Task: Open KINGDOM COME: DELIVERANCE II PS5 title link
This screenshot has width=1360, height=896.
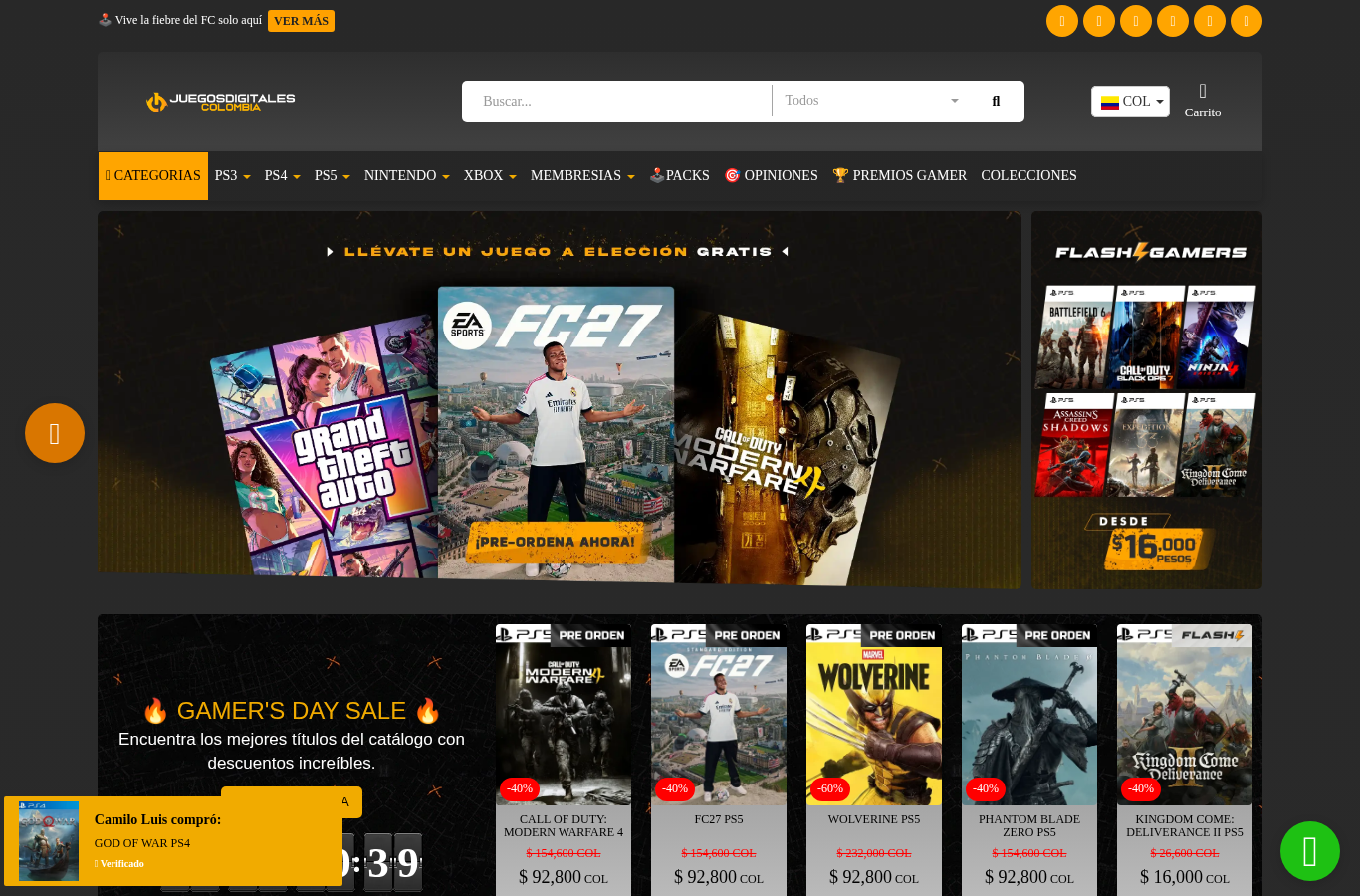Action: [1185, 826]
